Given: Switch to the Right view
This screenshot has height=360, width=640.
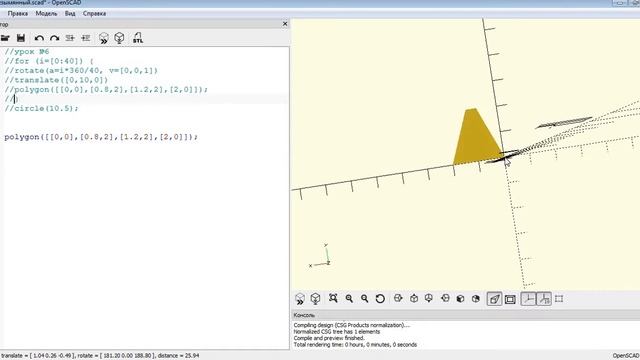Looking at the screenshot, I should click(398, 298).
